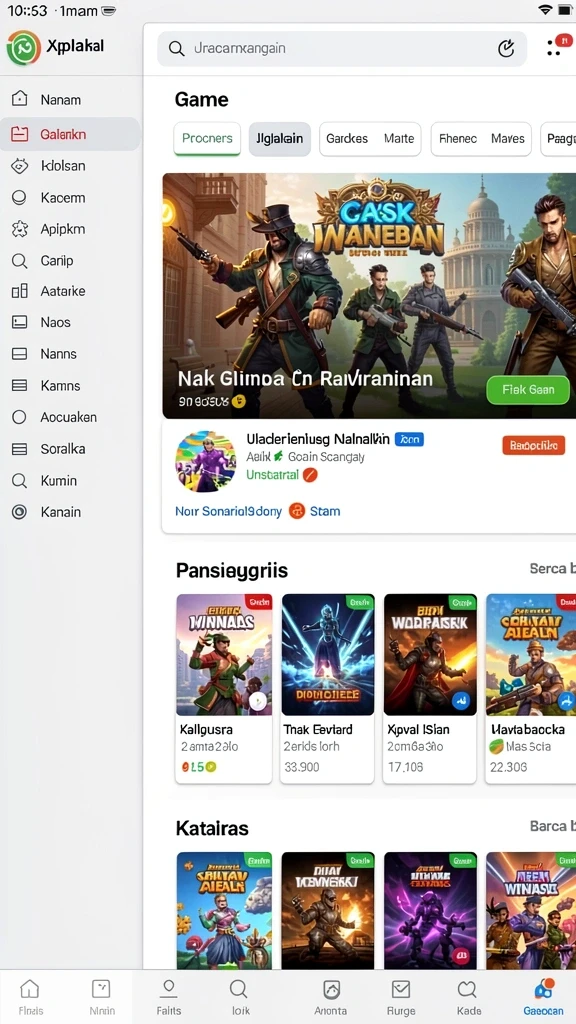
Task: Select the Fhenec Maves tab
Action: tap(481, 138)
